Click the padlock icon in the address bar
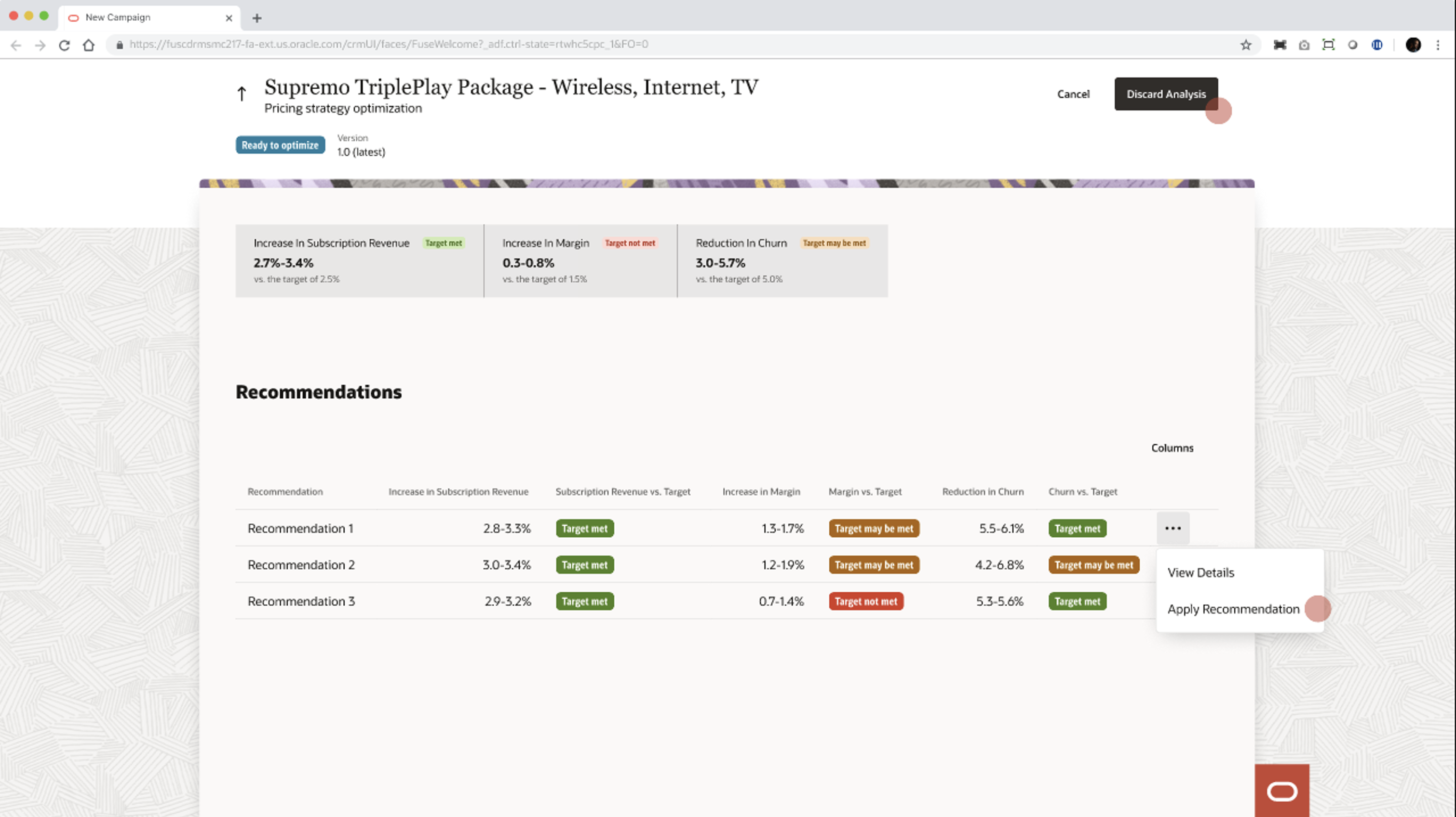Image resolution: width=1456 pixels, height=817 pixels. (119, 44)
